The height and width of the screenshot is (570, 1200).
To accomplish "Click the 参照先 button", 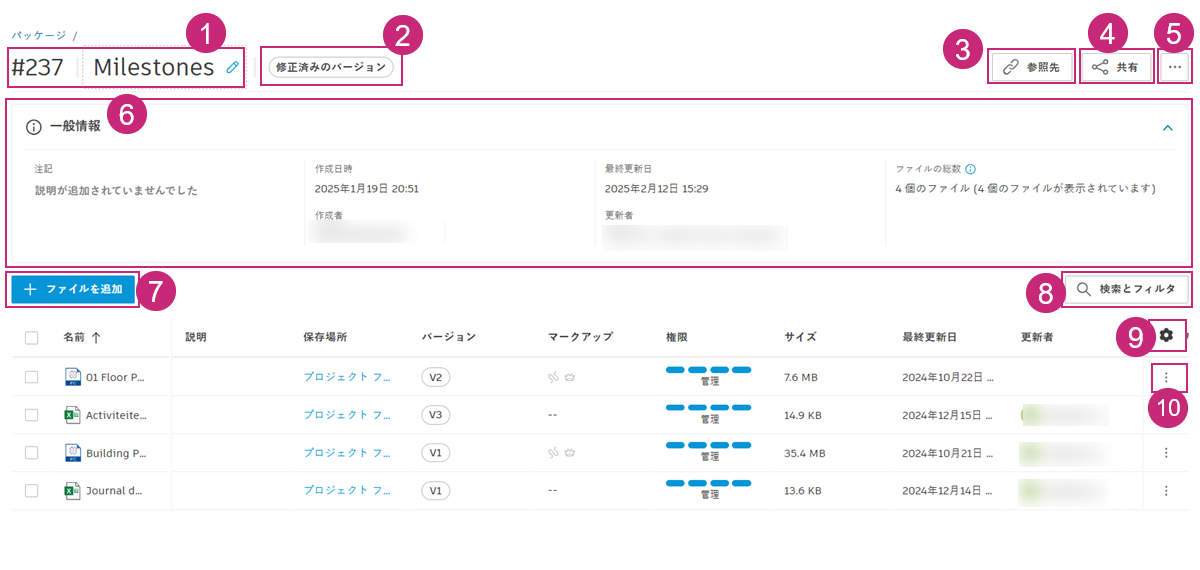I will pyautogui.click(x=1033, y=67).
